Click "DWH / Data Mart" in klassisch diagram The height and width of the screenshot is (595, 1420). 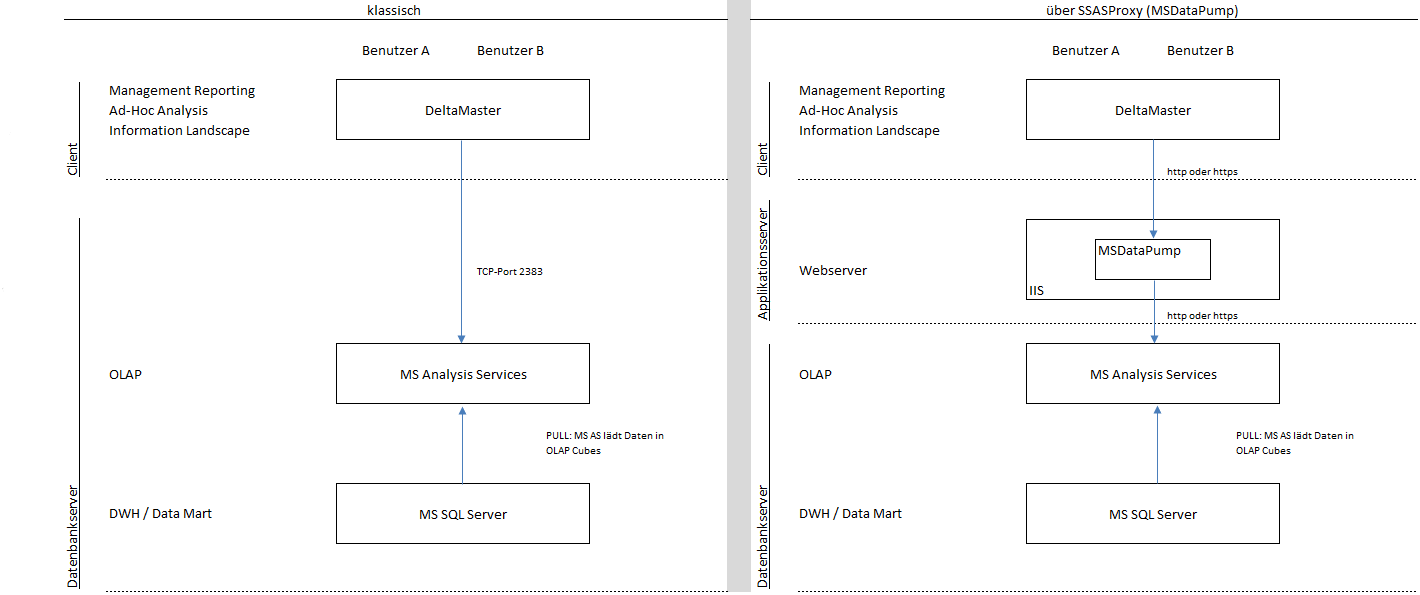tap(160, 514)
